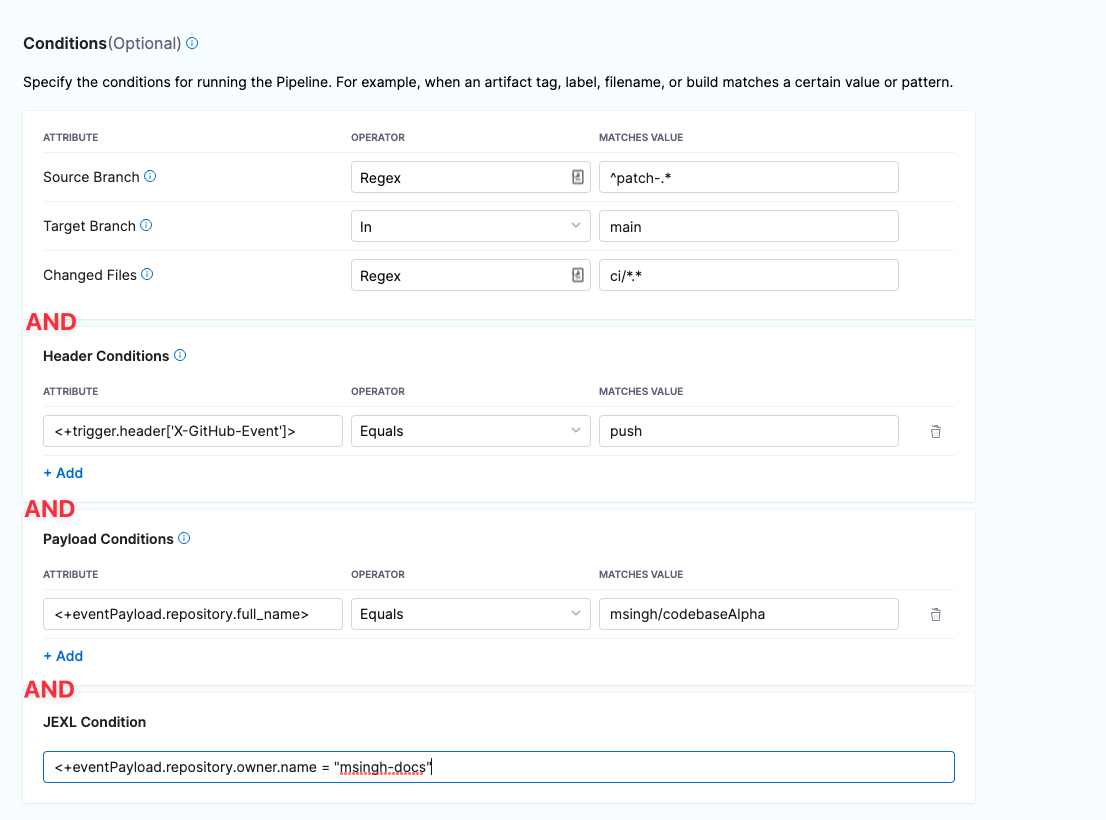
Task: Click + Add under Header Conditions
Action: pos(63,473)
